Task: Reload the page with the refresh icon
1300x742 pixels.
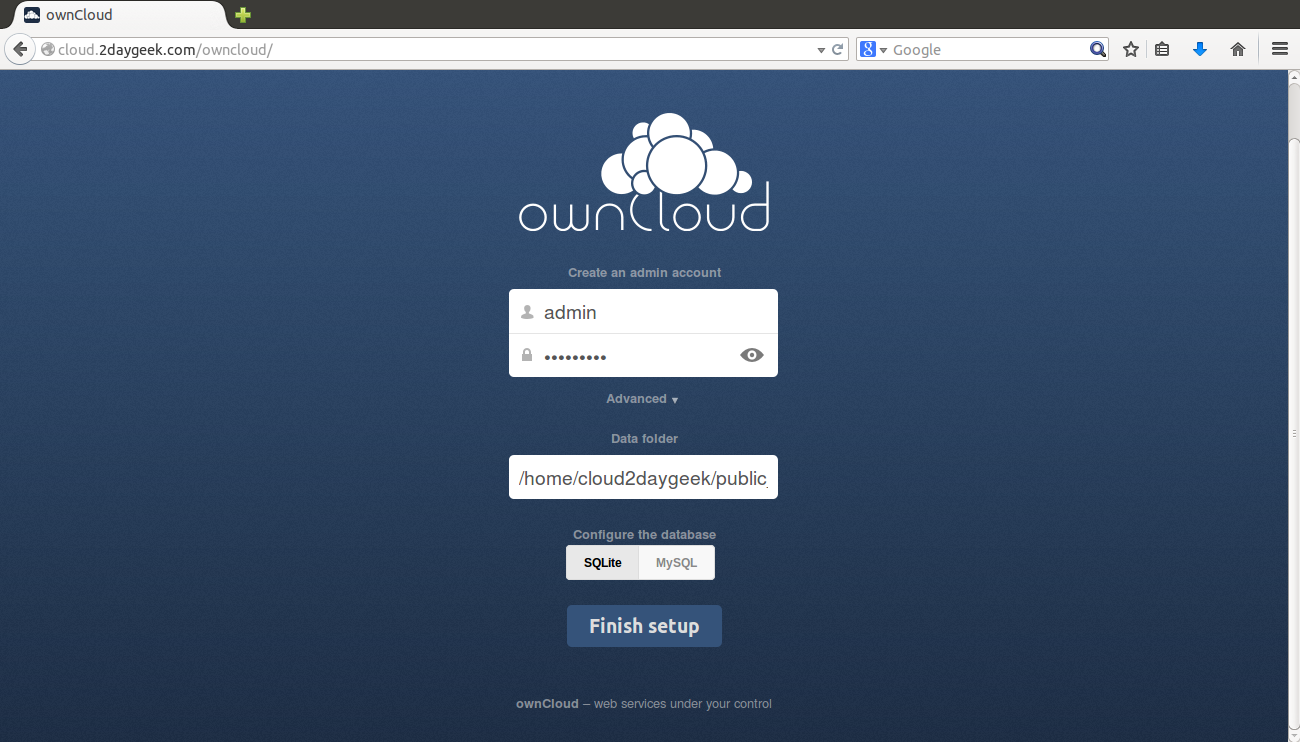Action: (838, 49)
